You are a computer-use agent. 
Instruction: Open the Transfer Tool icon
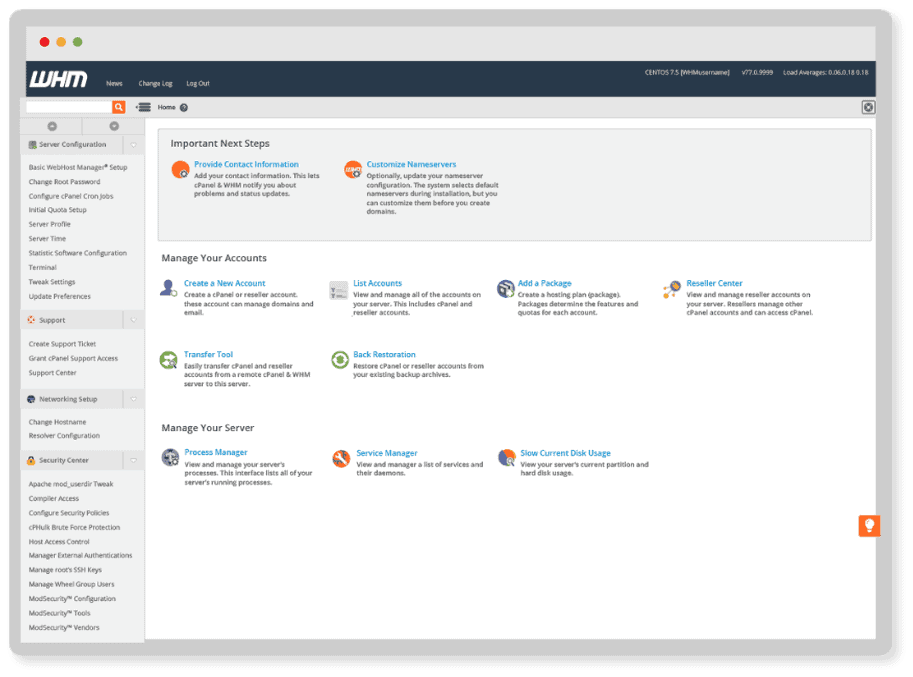click(169, 359)
